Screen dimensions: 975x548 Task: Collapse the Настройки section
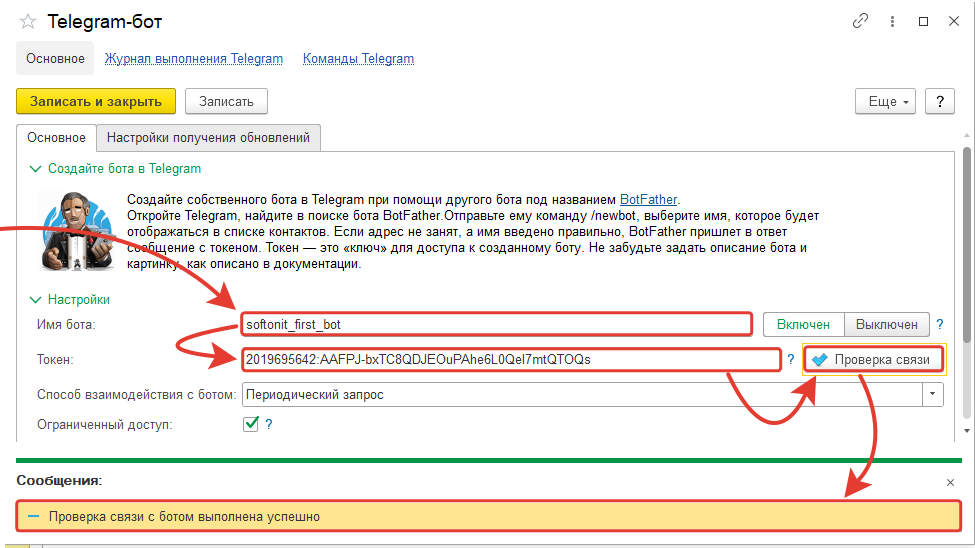tap(36, 299)
